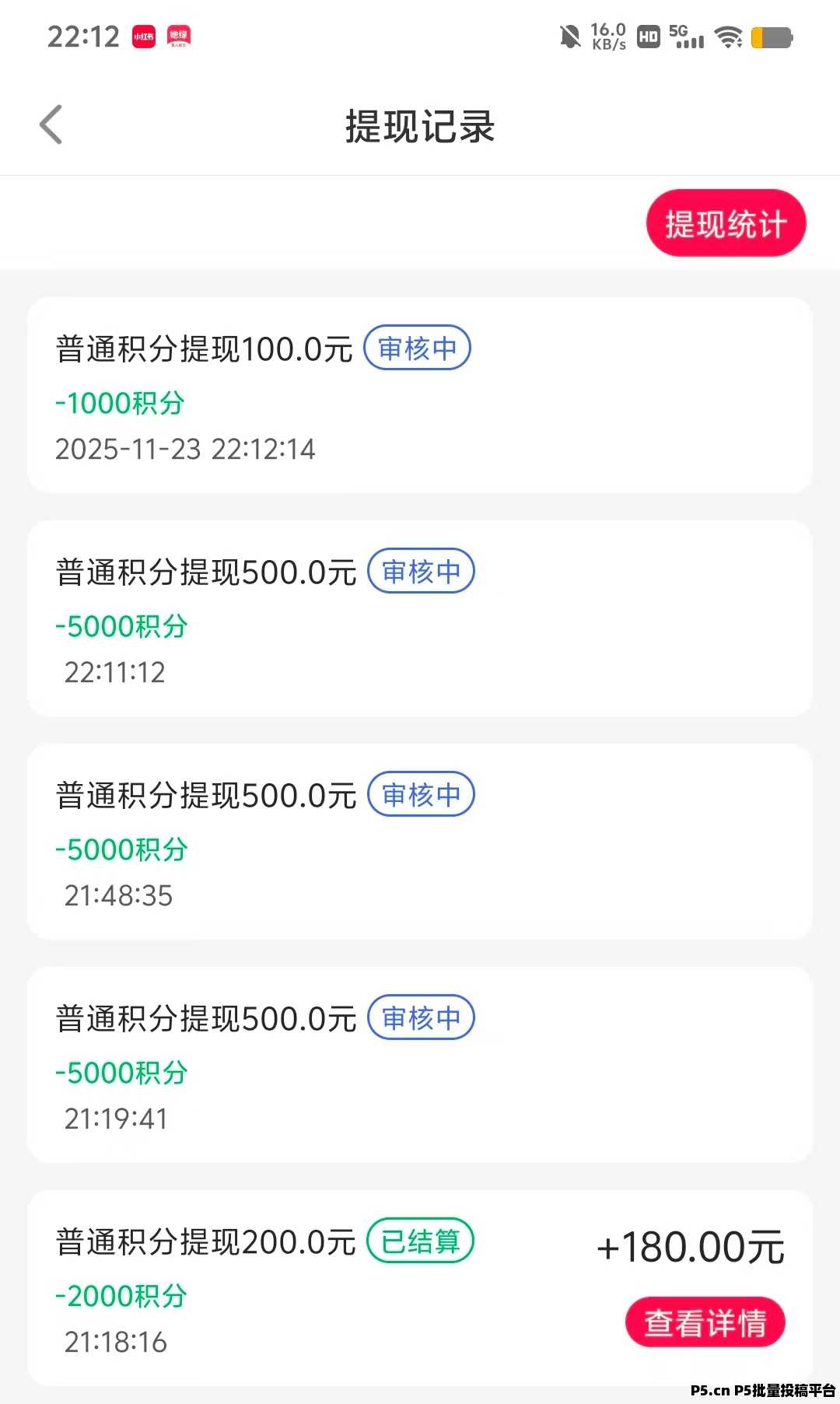The width and height of the screenshot is (840, 1404).
Task: Tap the Wi-Fi status icon
Action: (729, 37)
